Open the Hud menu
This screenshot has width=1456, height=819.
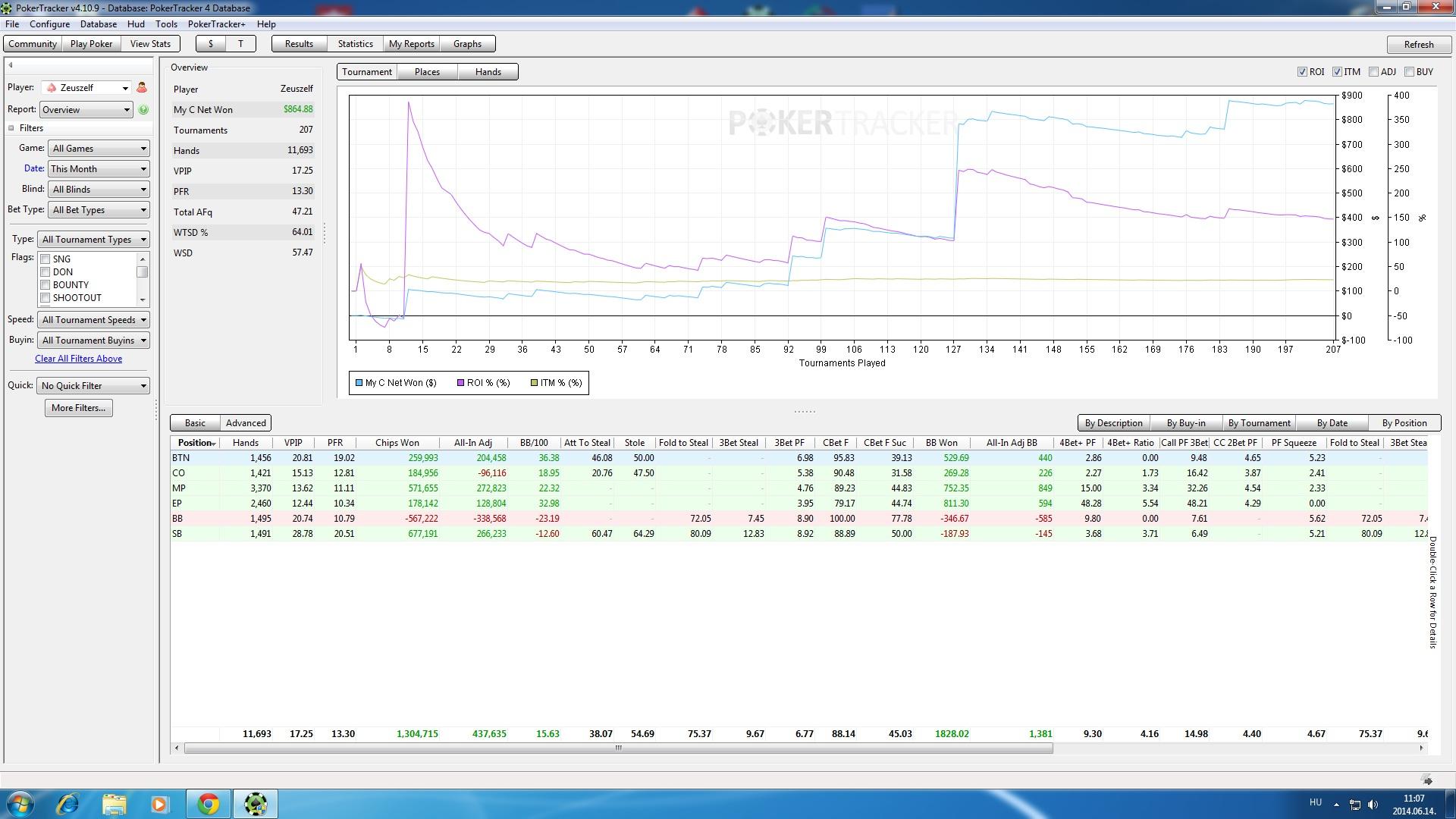(136, 24)
